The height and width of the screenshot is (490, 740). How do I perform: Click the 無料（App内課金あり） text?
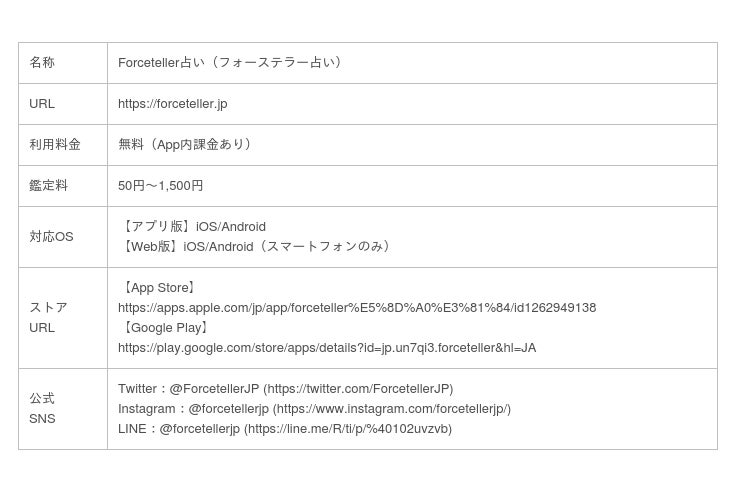(187, 145)
